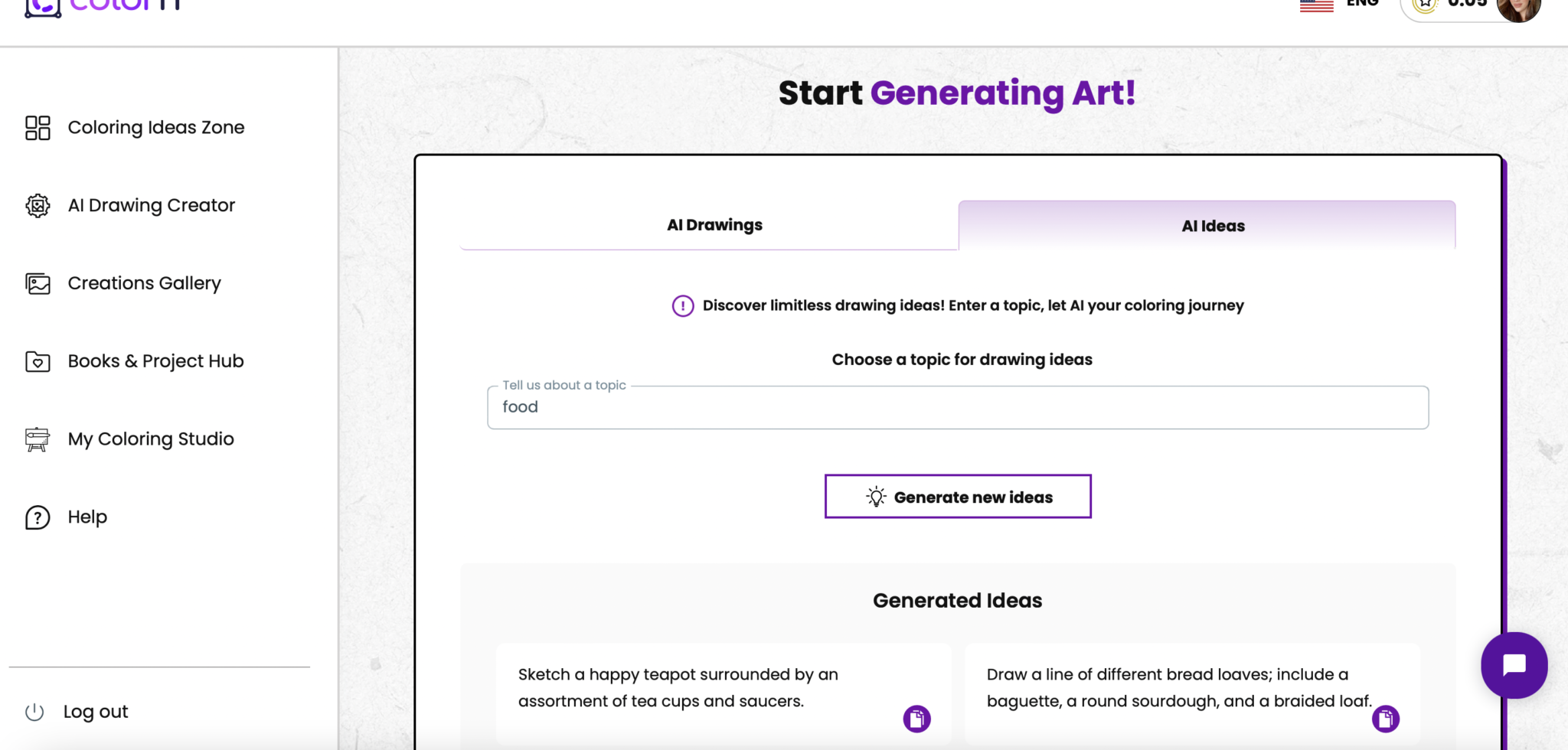Viewport: 1568px width, 750px height.
Task: Click the topic input containing food
Action: tap(957, 406)
